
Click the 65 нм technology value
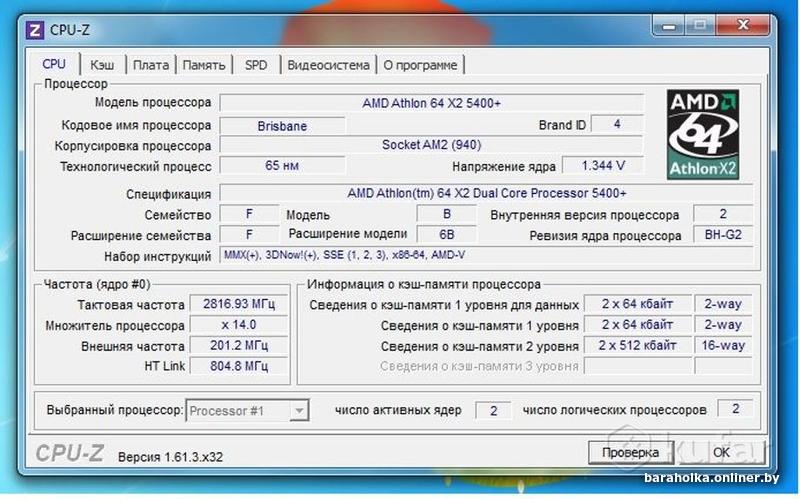[x=282, y=166]
